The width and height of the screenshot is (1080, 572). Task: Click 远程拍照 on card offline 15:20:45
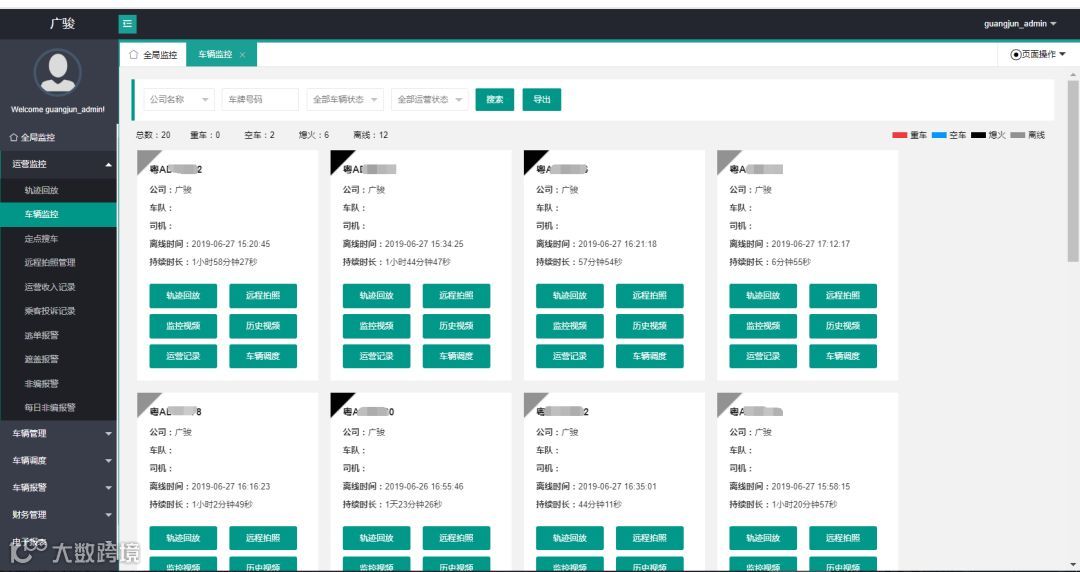(263, 296)
